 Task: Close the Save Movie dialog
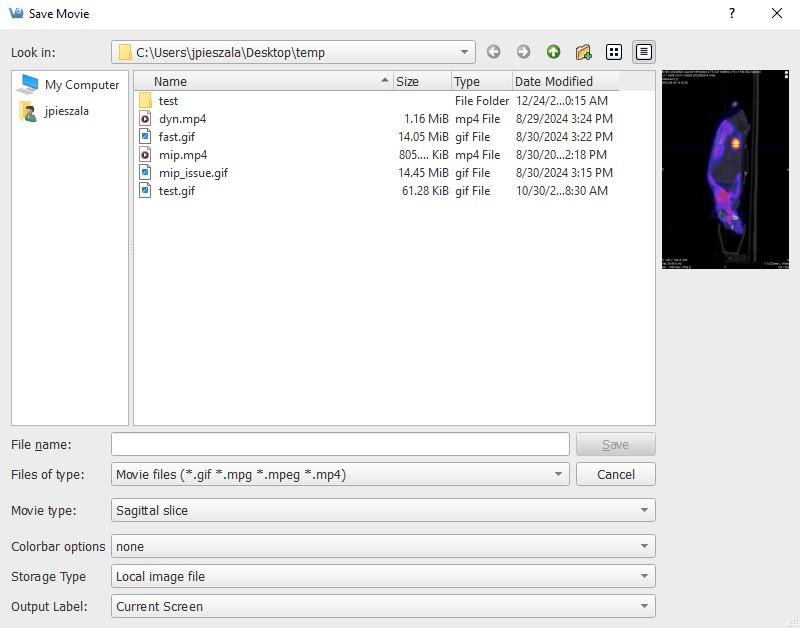pos(777,13)
